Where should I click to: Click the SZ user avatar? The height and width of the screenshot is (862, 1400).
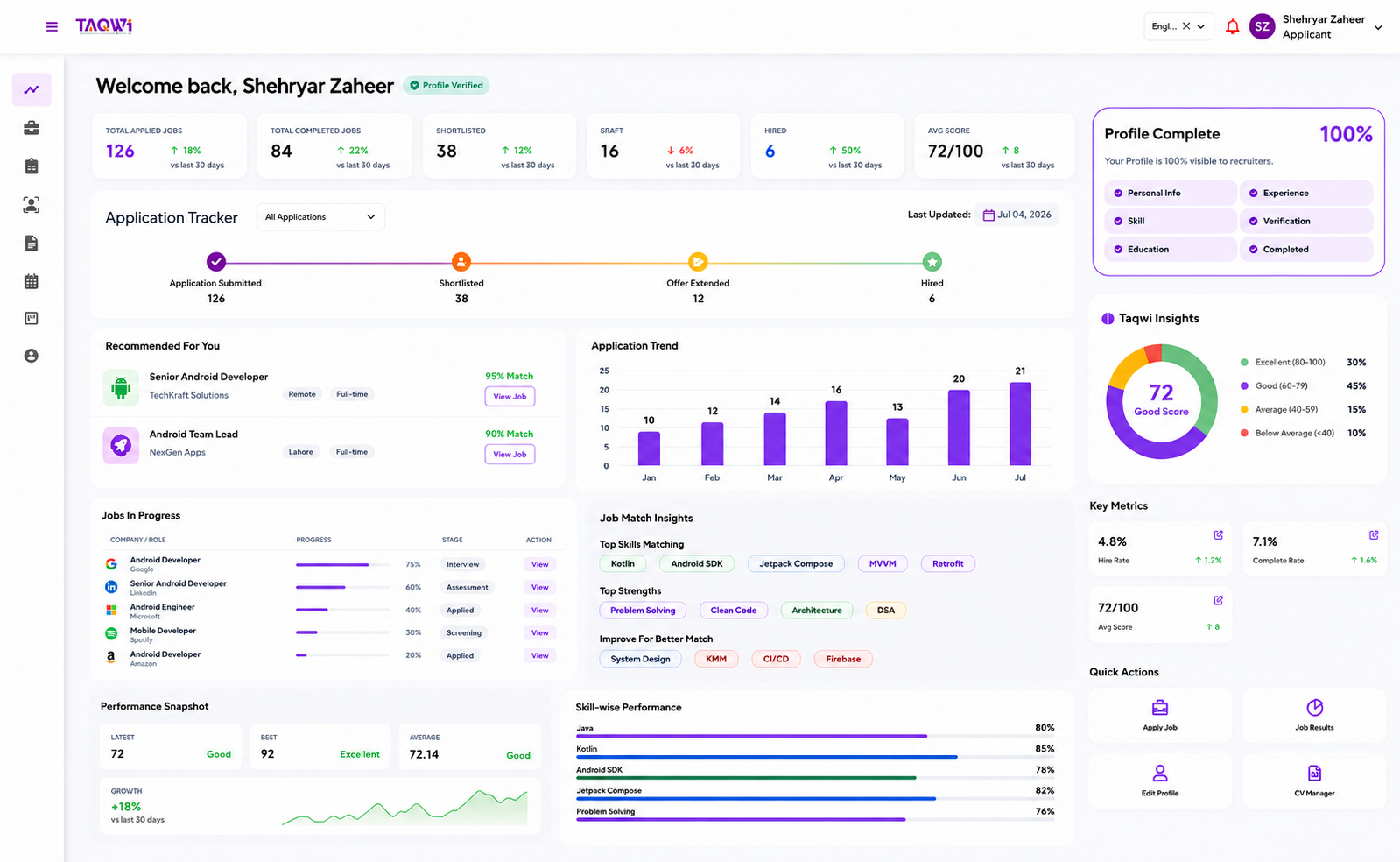pyautogui.click(x=1262, y=26)
